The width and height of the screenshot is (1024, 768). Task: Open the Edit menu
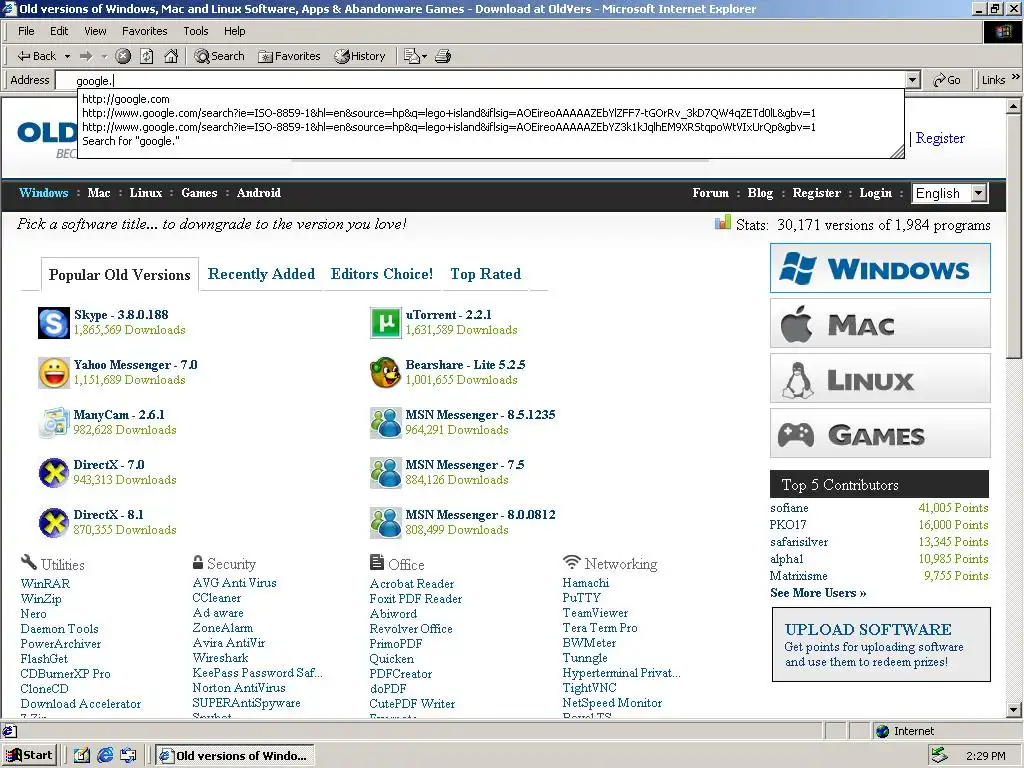click(x=59, y=31)
